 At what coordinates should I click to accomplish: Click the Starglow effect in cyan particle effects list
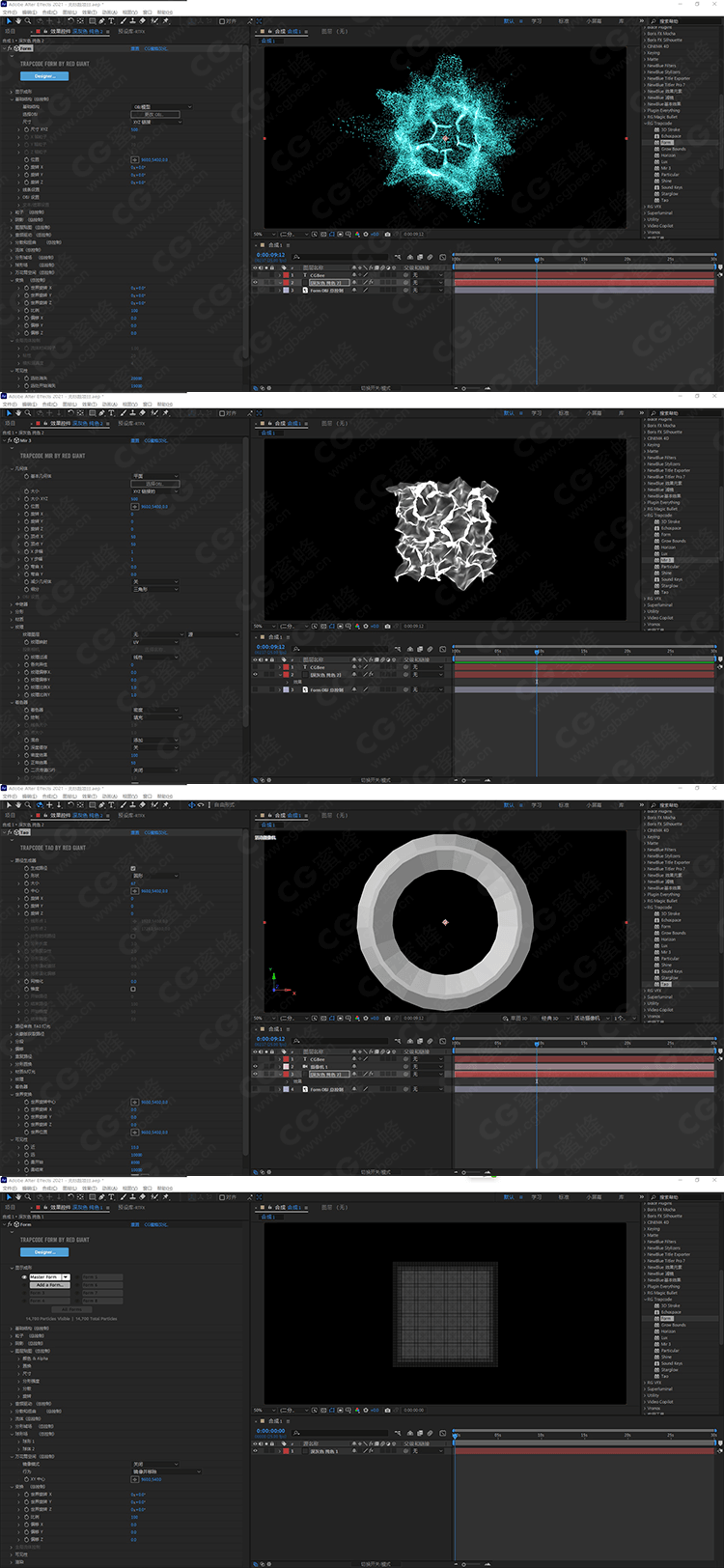click(x=669, y=194)
